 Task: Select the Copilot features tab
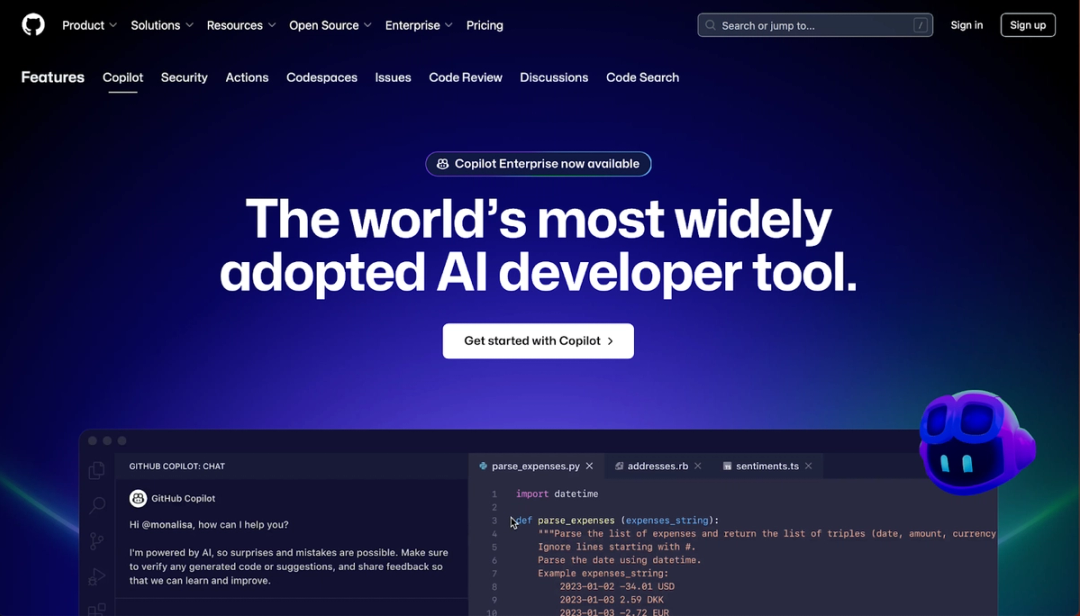pos(123,78)
